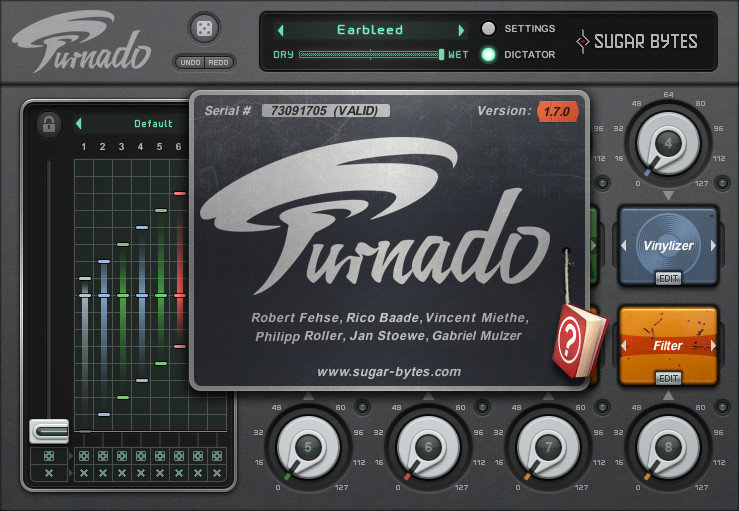This screenshot has height=511, width=739.
Task: Open the Default dictator preset menu
Action: (153, 124)
